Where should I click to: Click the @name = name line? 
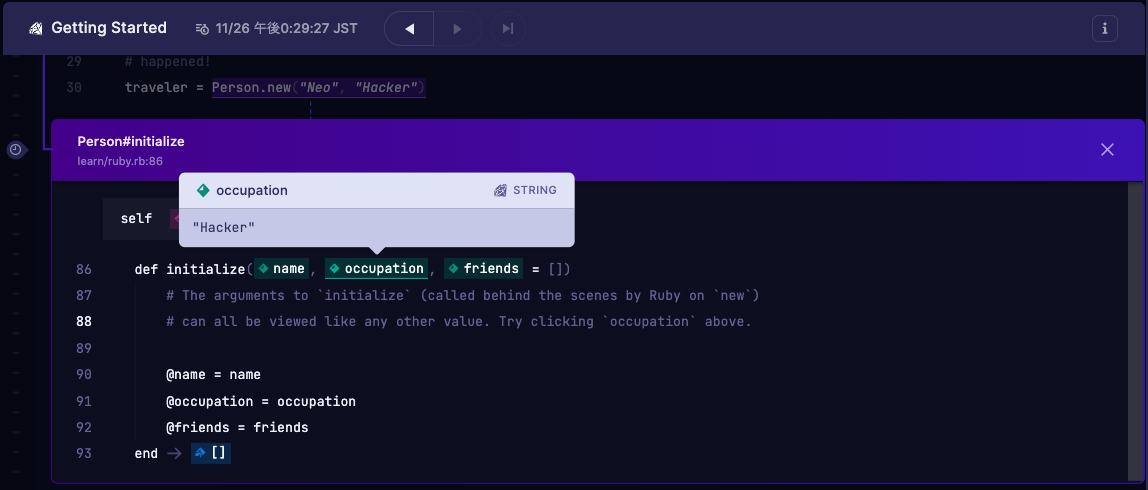tap(213, 375)
